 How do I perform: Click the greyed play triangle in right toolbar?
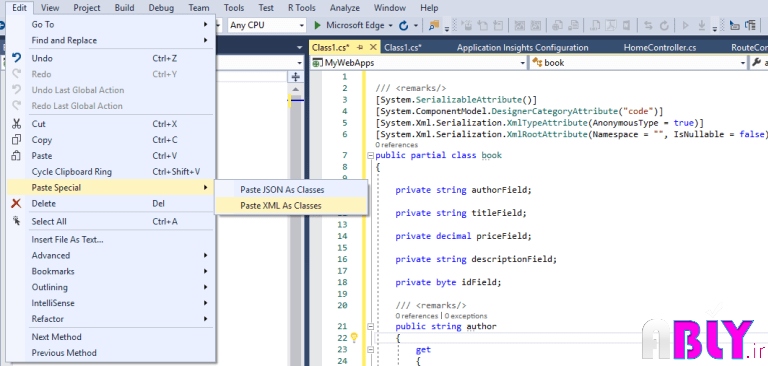click(x=685, y=25)
